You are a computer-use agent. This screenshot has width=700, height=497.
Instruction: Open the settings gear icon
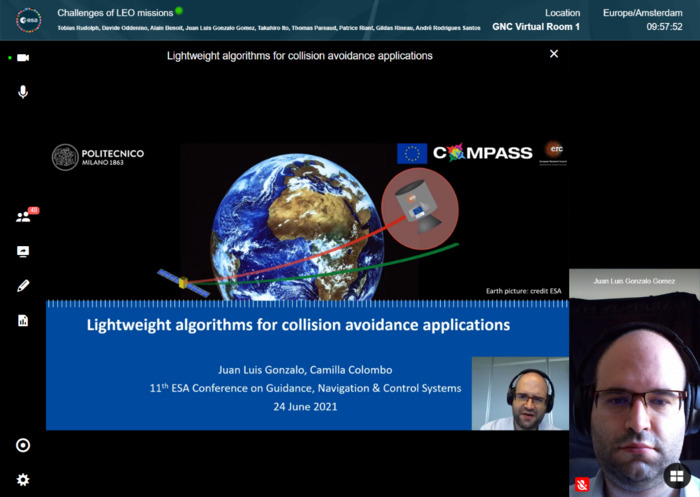[x=22, y=480]
